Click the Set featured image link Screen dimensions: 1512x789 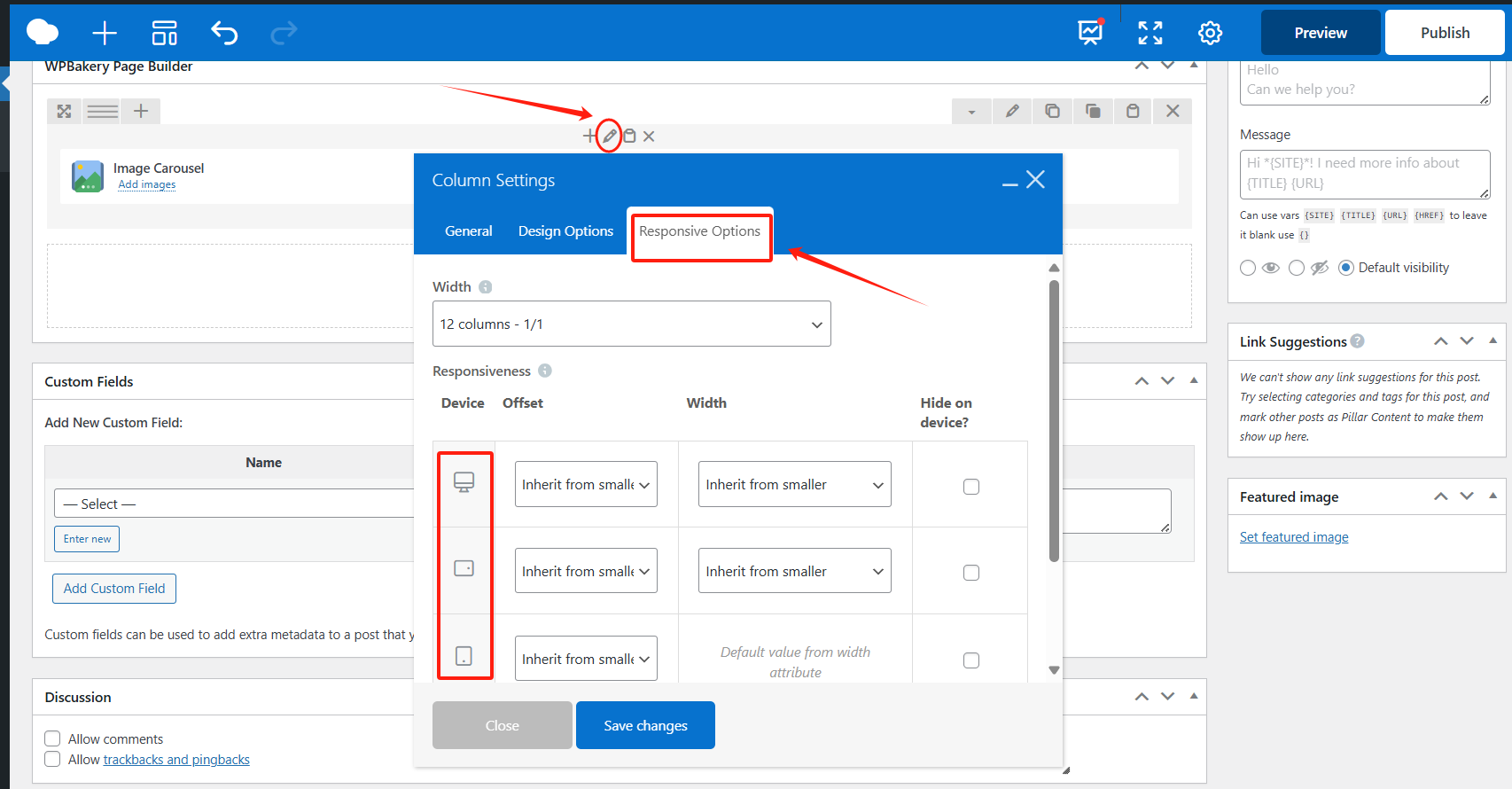[x=1293, y=537]
